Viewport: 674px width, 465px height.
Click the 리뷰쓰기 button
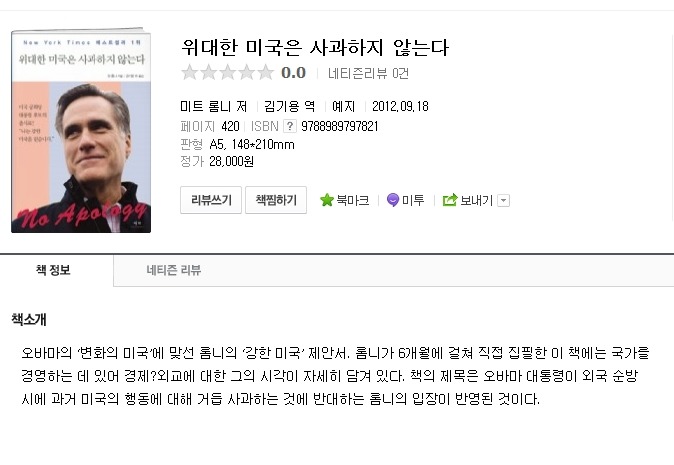[211, 200]
